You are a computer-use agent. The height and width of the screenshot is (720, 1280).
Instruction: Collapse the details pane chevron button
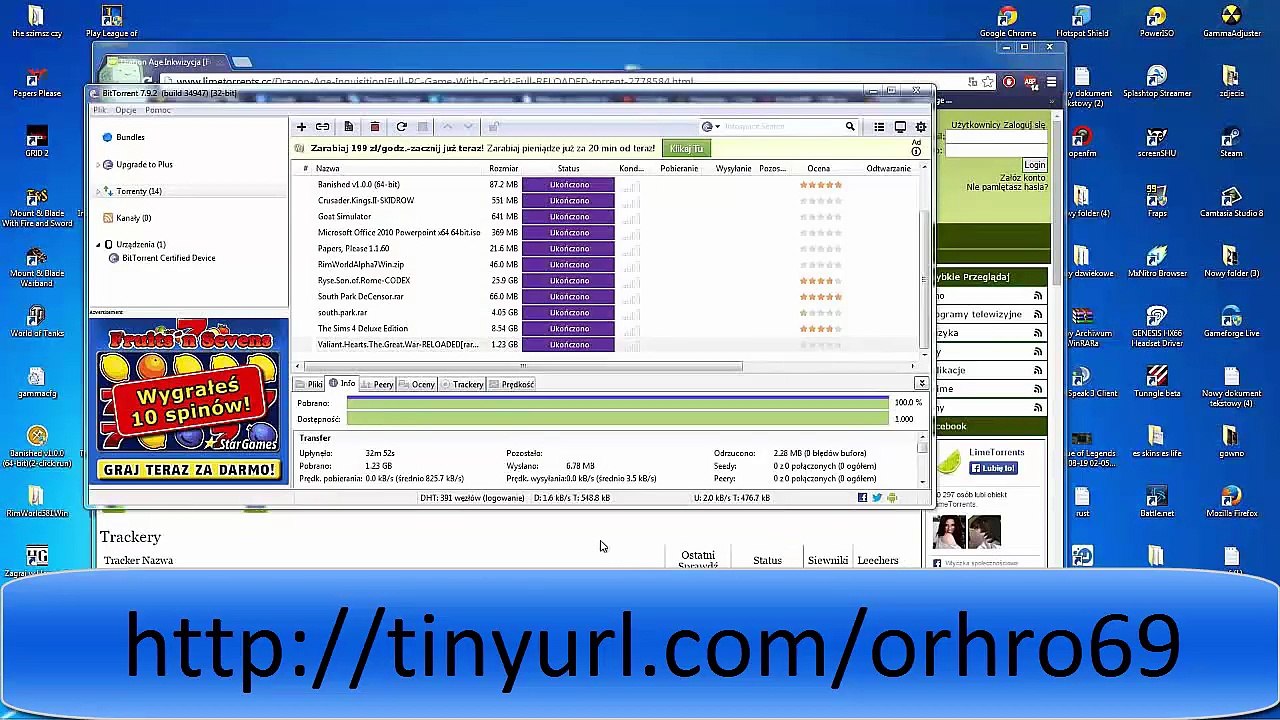click(x=921, y=384)
